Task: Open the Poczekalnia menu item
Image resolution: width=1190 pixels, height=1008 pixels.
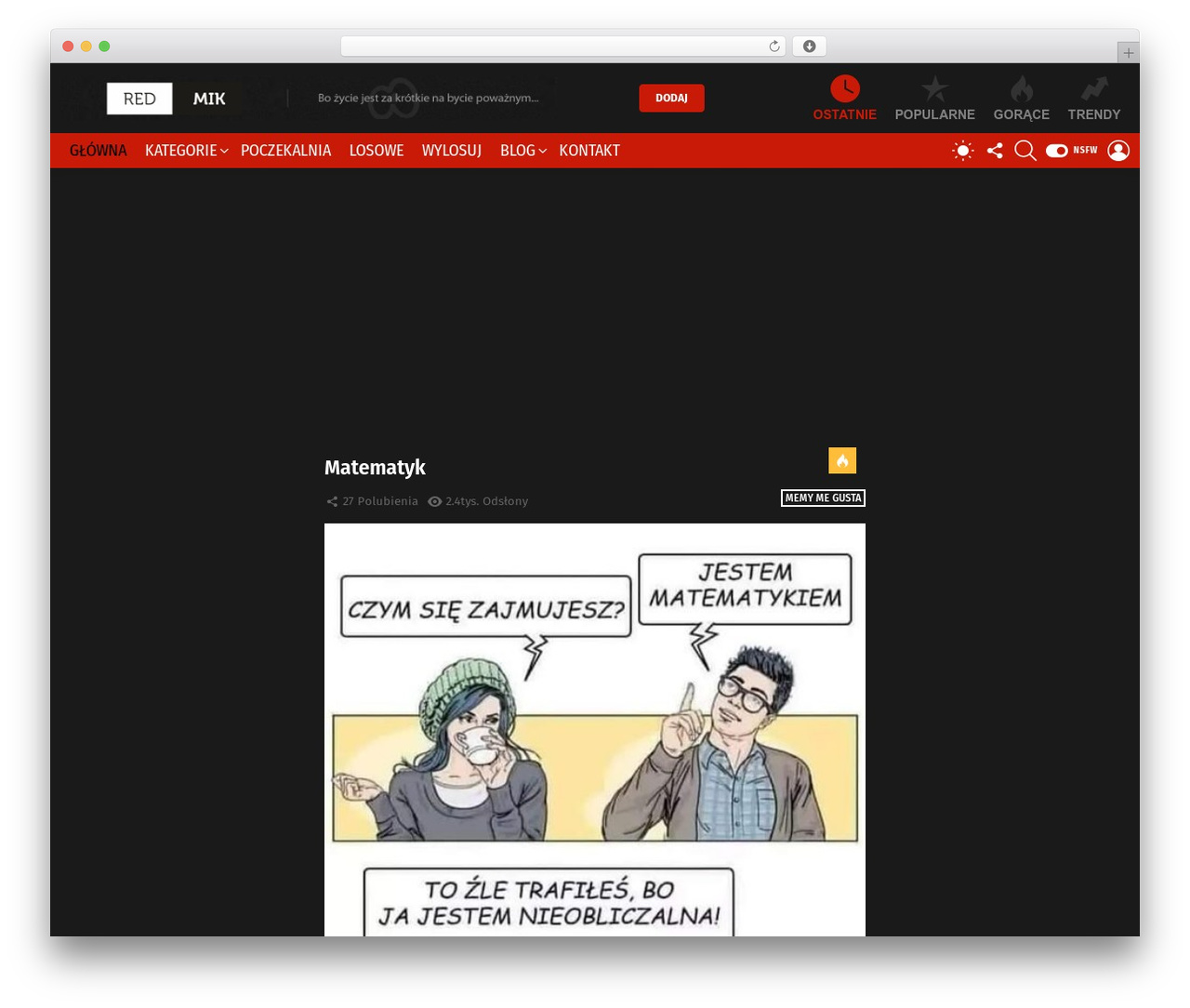Action: coord(285,151)
